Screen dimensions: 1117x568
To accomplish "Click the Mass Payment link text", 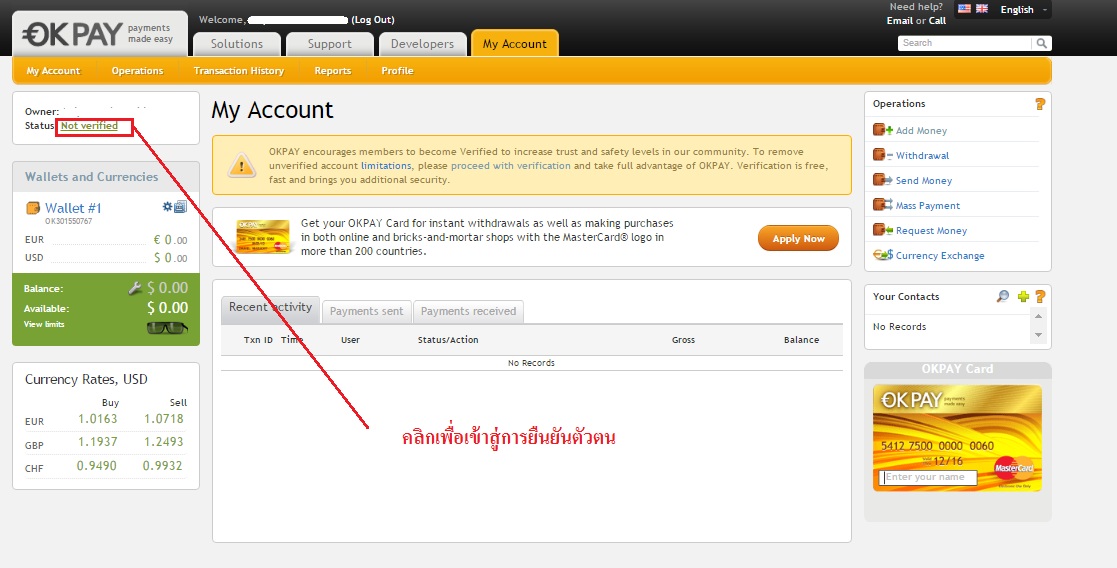I will [928, 205].
